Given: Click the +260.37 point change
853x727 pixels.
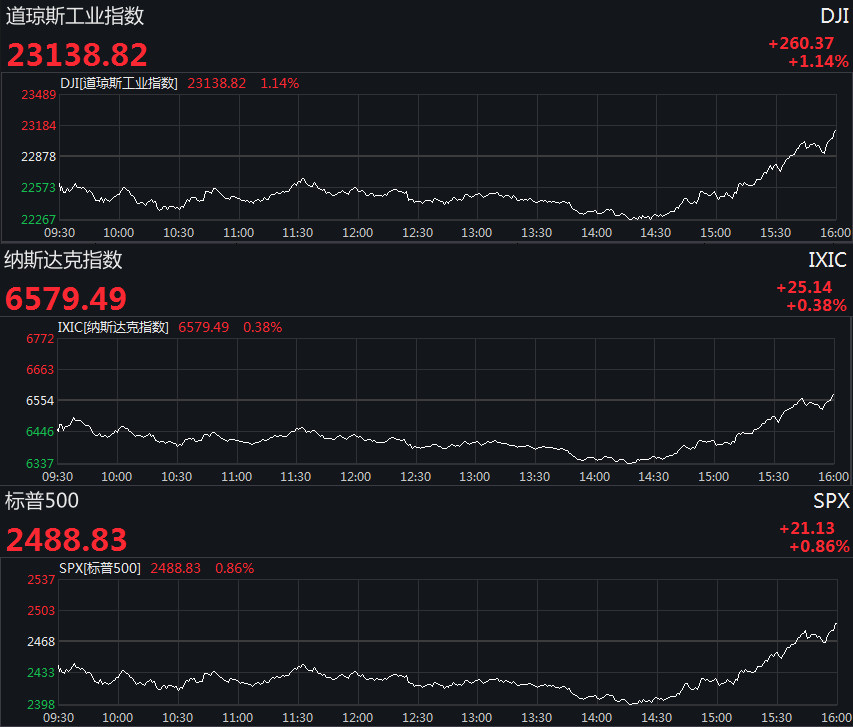Looking at the screenshot, I should (801, 43).
